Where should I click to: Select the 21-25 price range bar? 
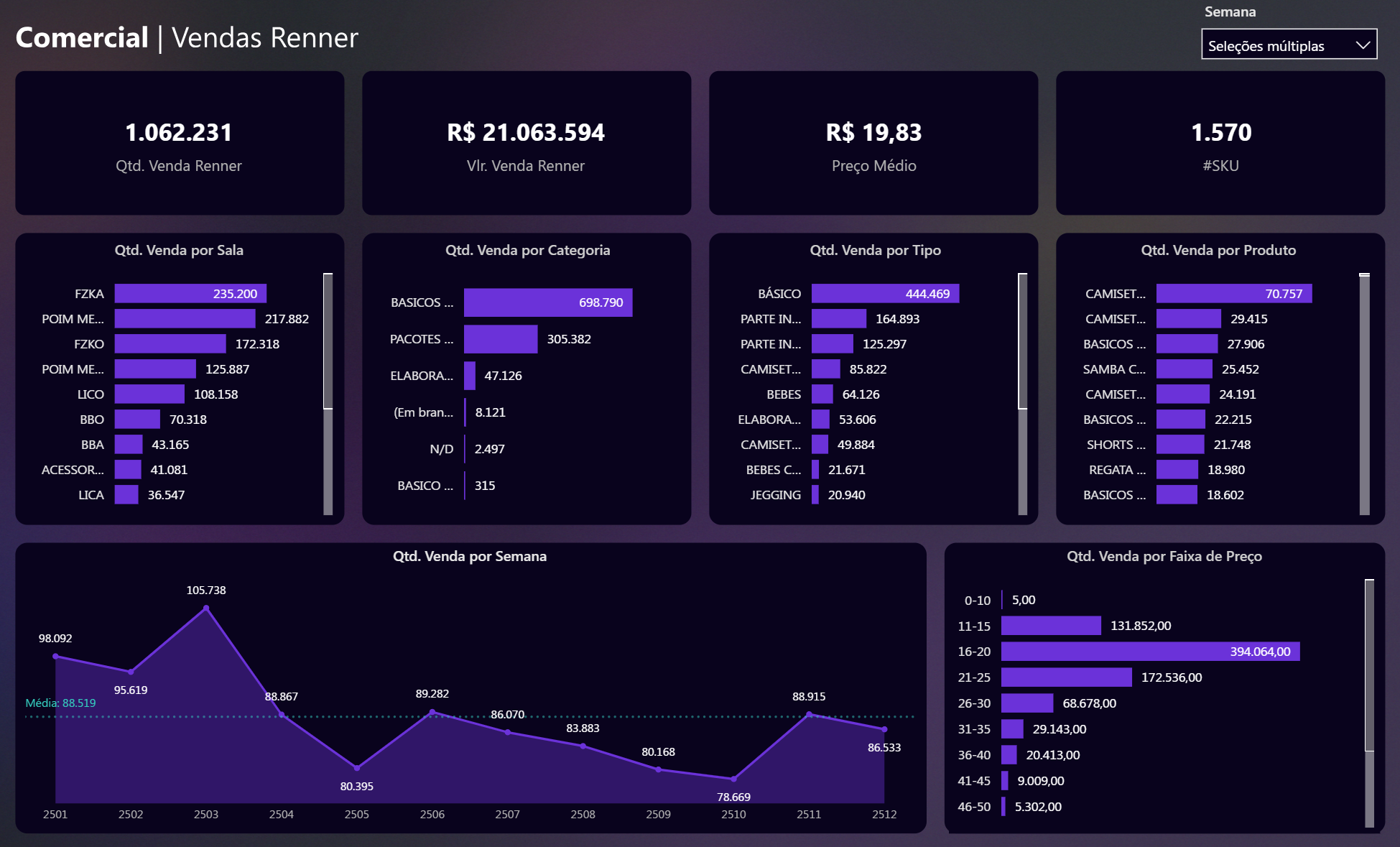point(1066,677)
